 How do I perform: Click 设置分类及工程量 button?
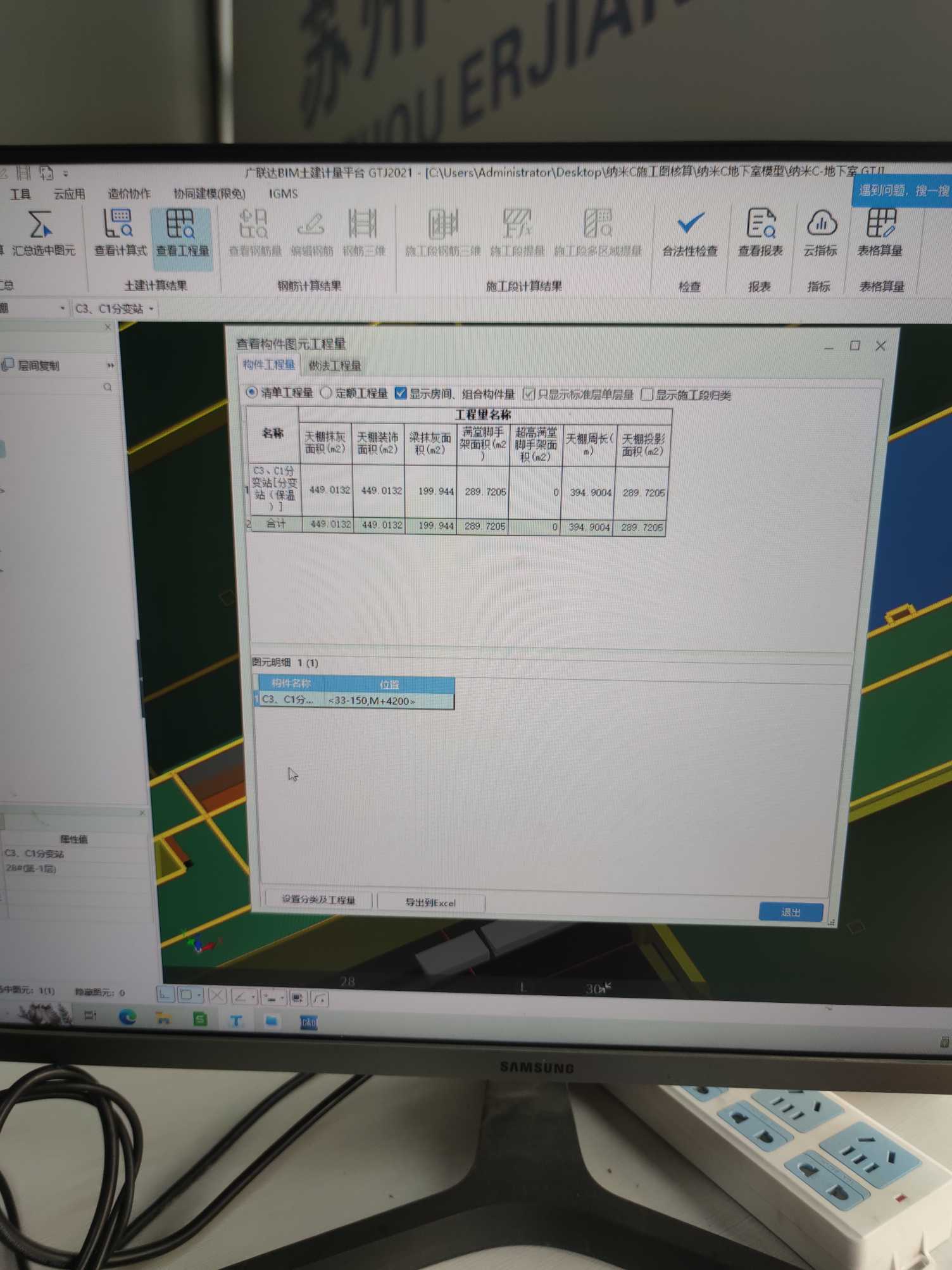coord(318,899)
